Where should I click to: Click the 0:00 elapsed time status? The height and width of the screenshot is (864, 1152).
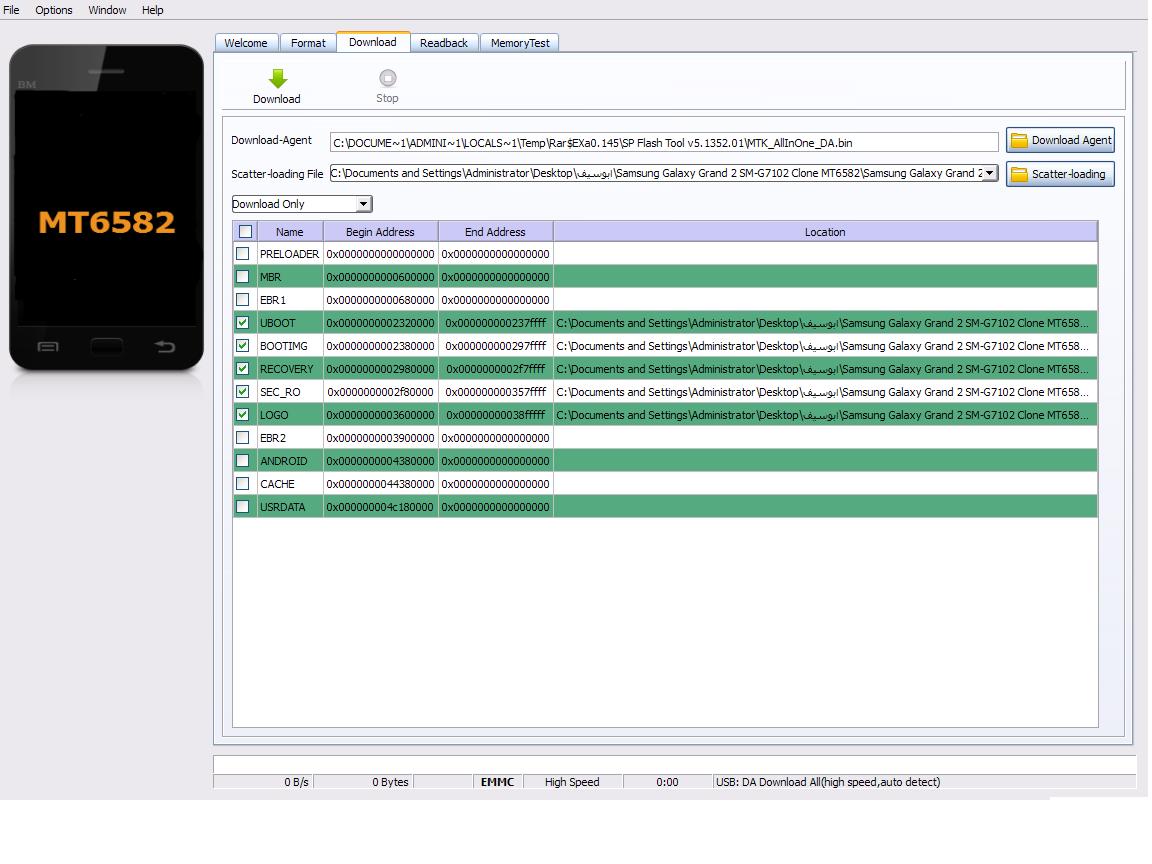pyautogui.click(x=667, y=782)
